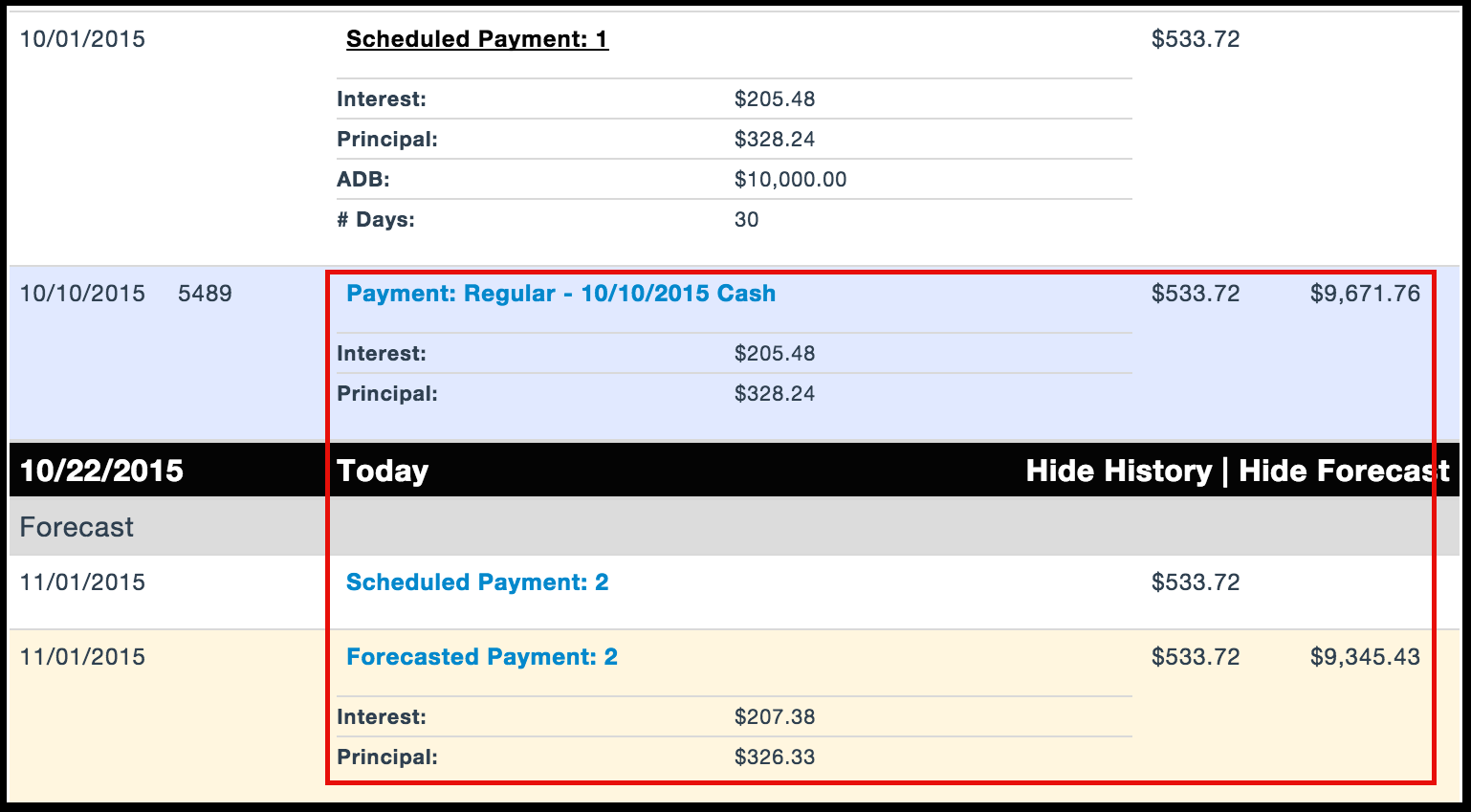Image resolution: width=1471 pixels, height=812 pixels.
Task: Select forecasted principal amount $326.33
Action: click(775, 757)
